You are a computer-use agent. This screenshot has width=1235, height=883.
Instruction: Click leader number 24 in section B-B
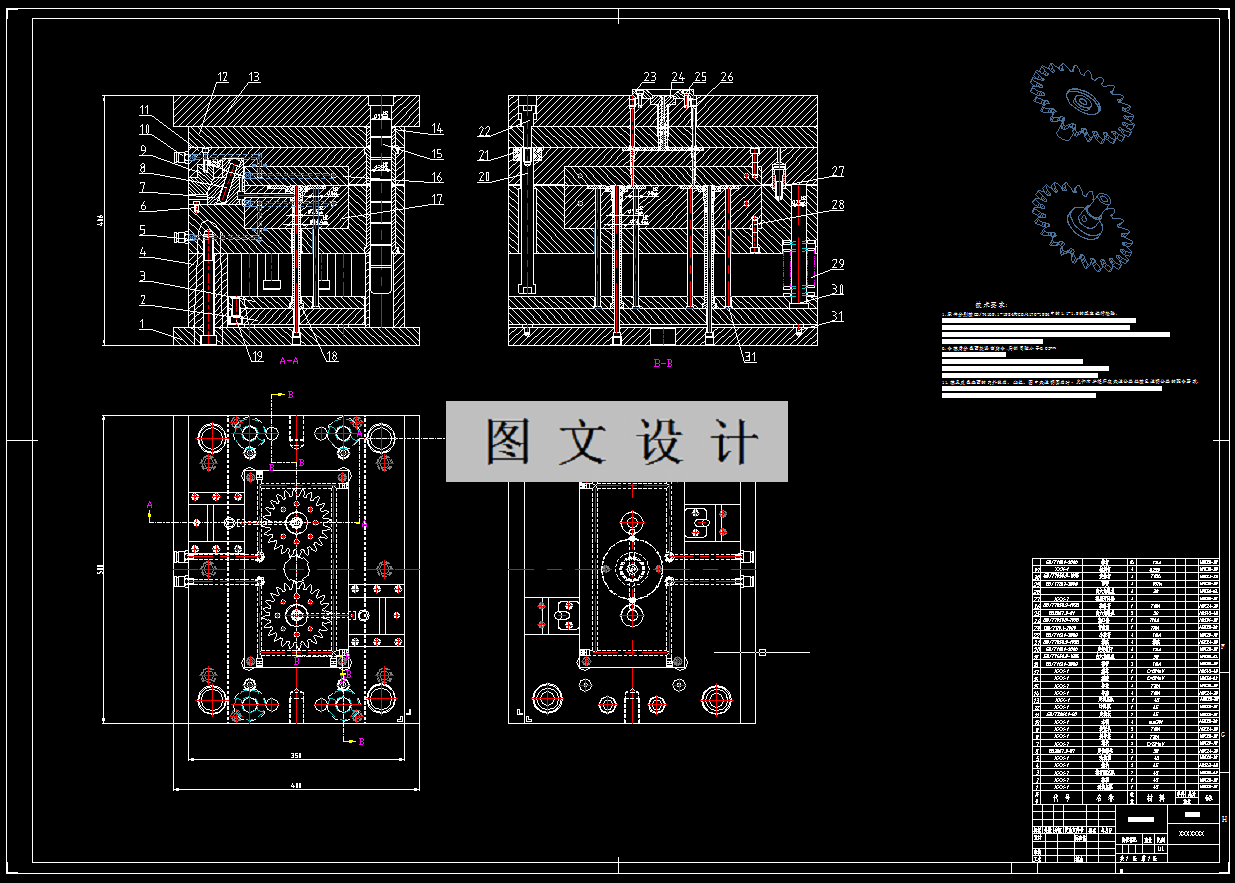[x=678, y=77]
